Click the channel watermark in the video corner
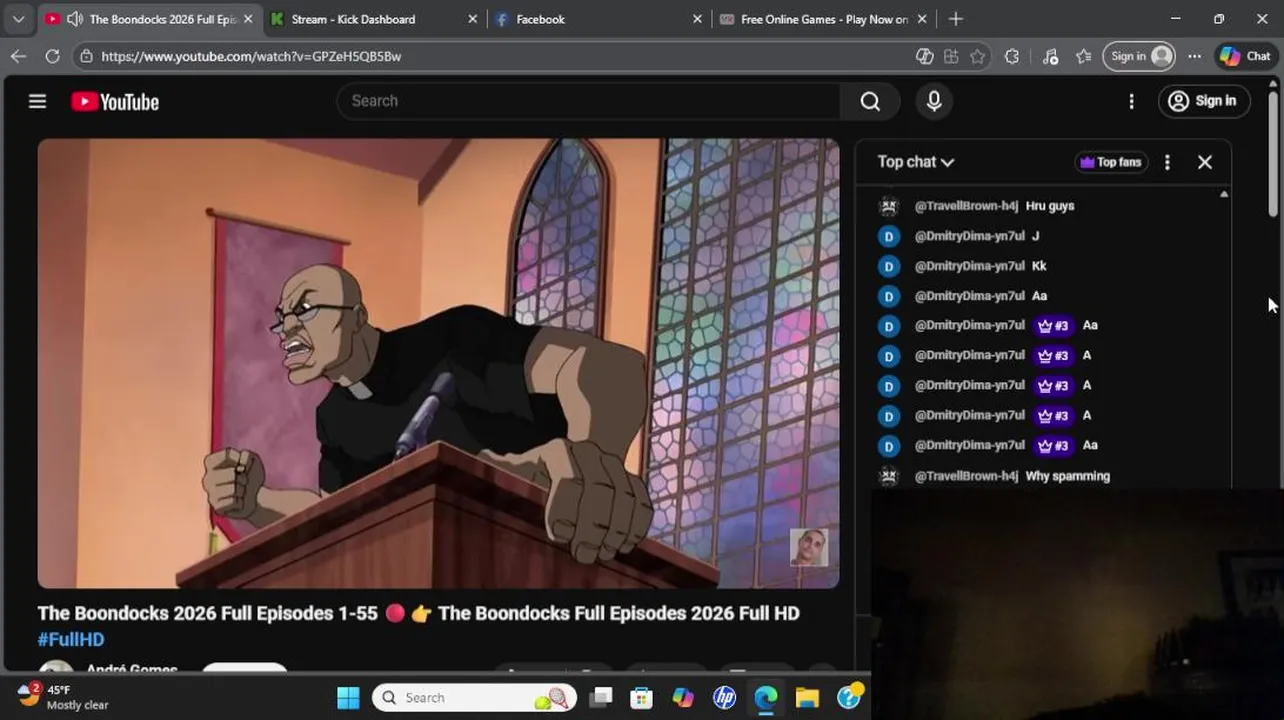 tap(809, 547)
